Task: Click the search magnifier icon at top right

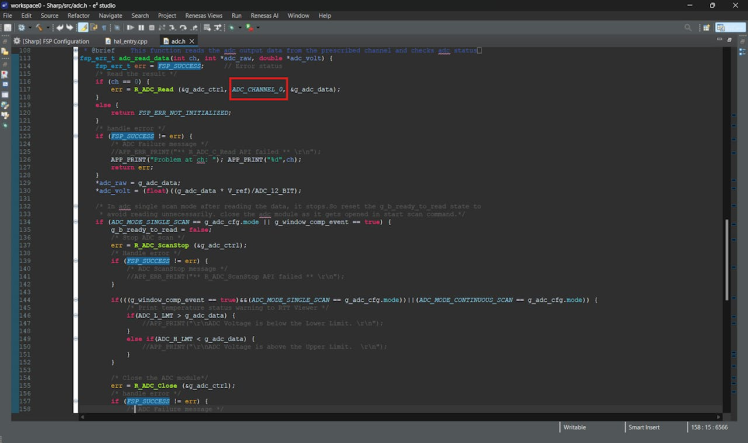Action: 688,28
